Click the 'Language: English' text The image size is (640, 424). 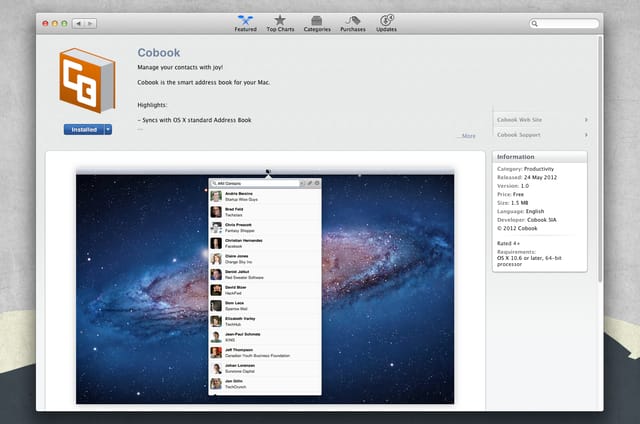point(520,211)
